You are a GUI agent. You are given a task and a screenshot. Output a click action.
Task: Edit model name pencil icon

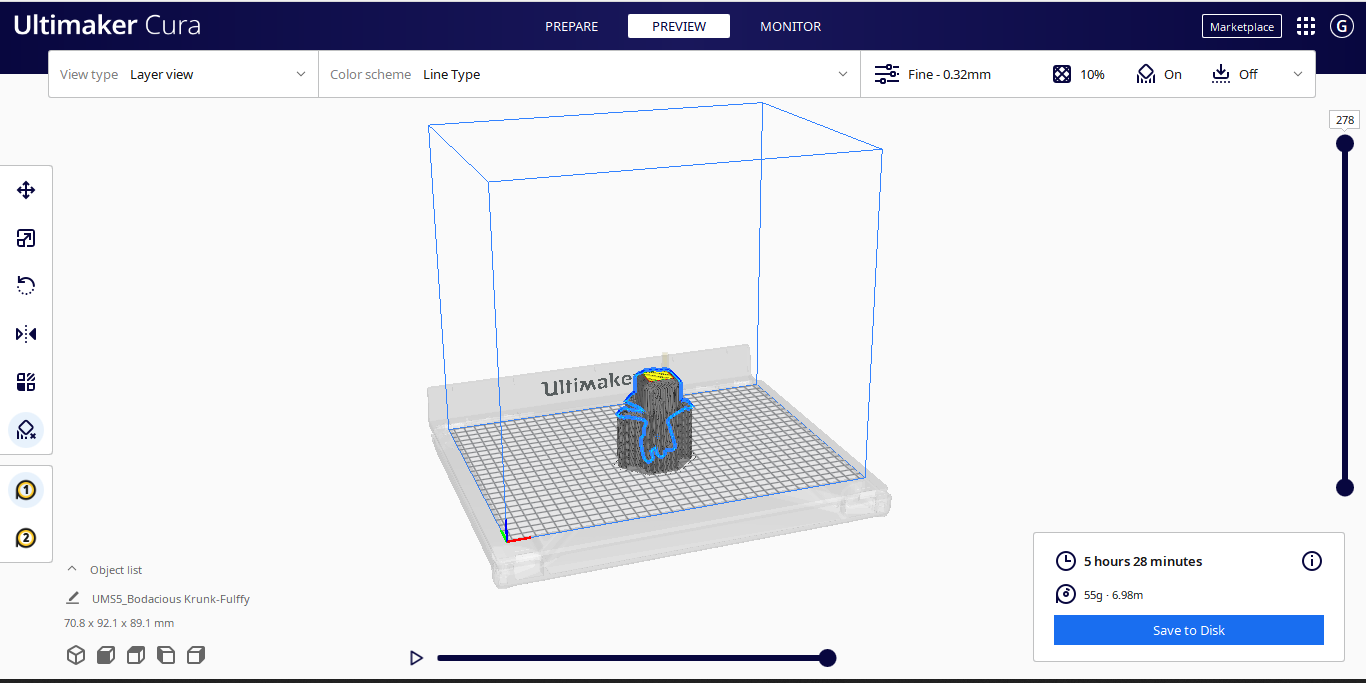pyautogui.click(x=73, y=598)
